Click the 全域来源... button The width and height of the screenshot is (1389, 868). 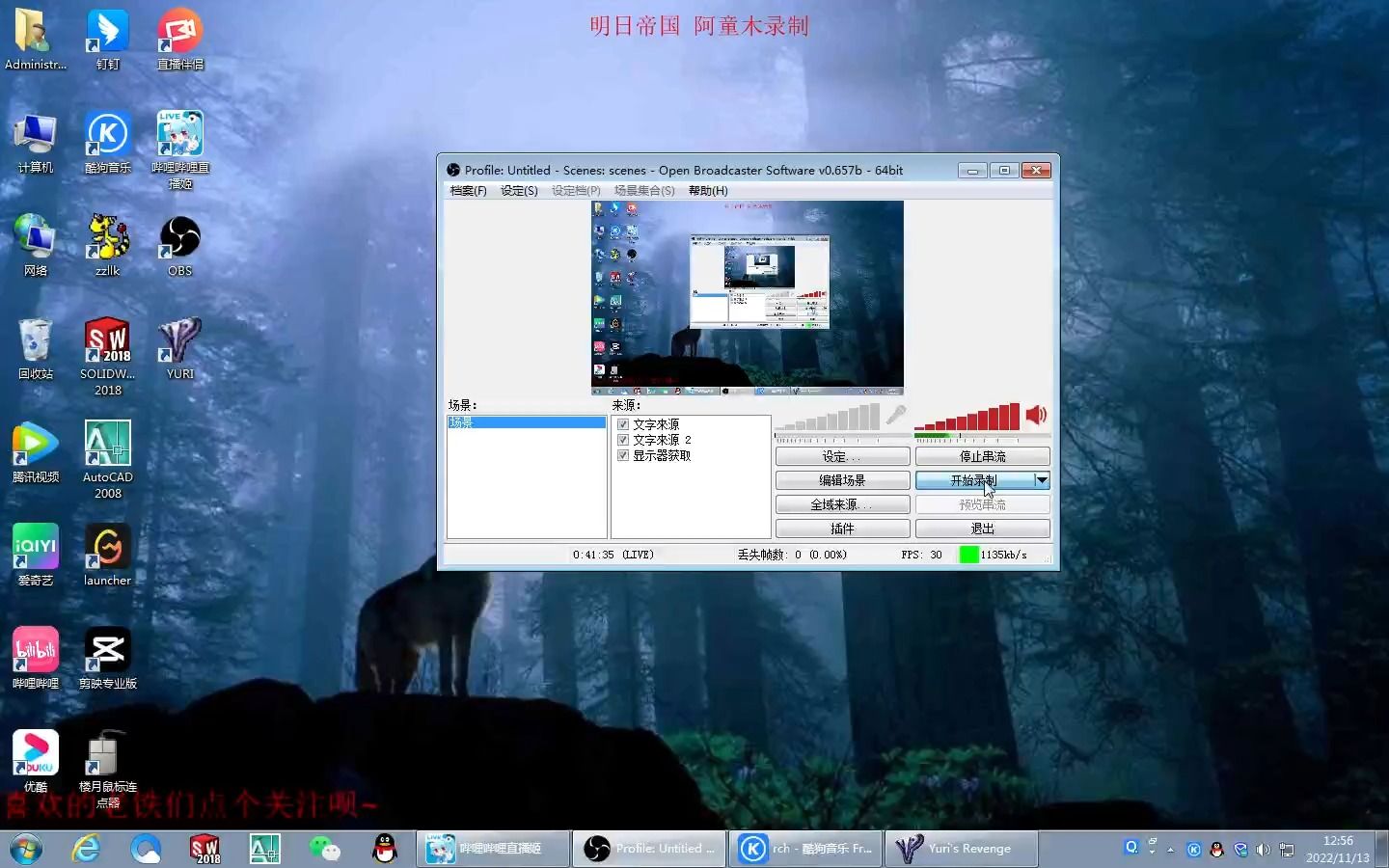[842, 504]
